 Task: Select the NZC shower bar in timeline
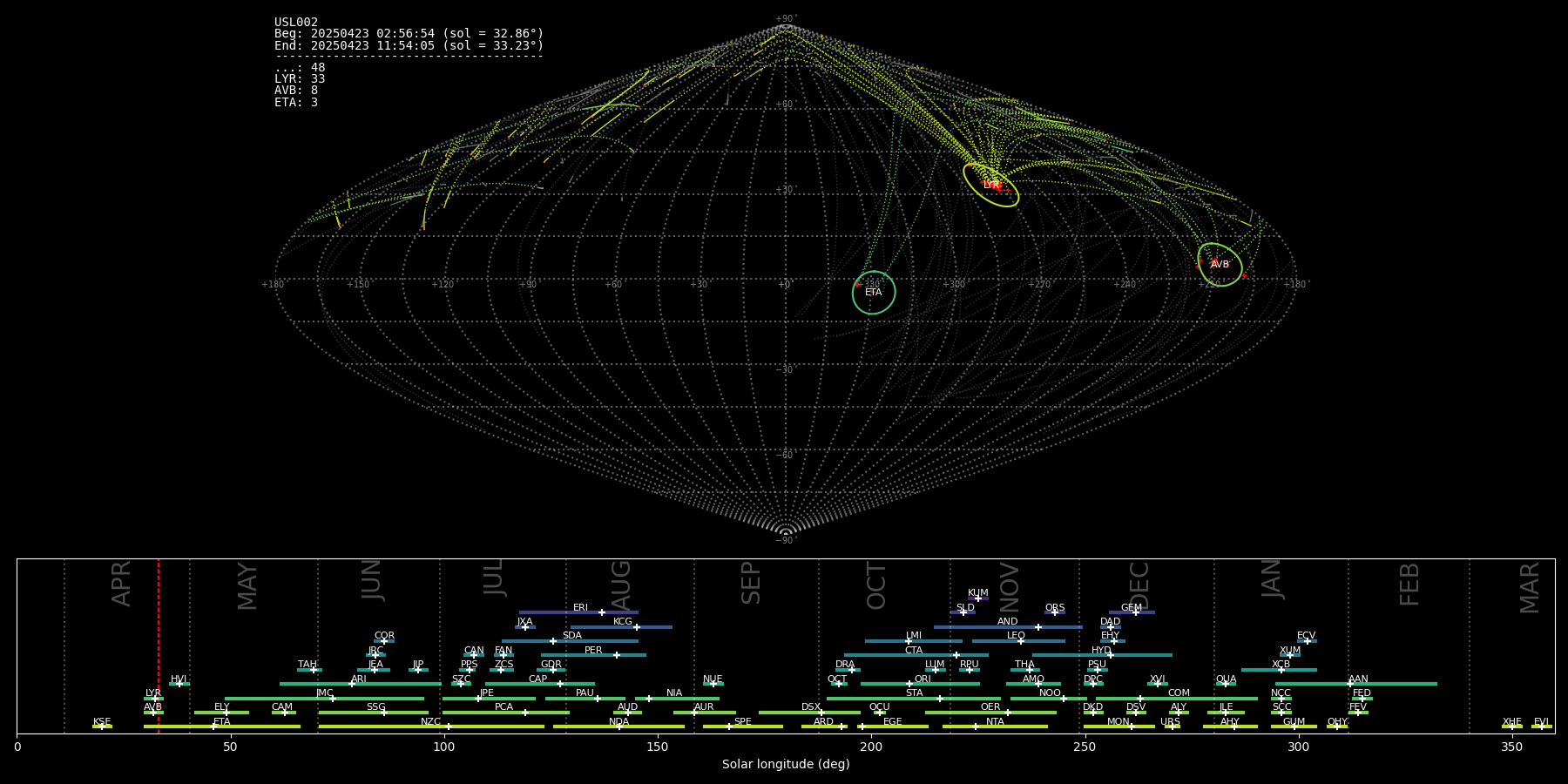click(431, 727)
